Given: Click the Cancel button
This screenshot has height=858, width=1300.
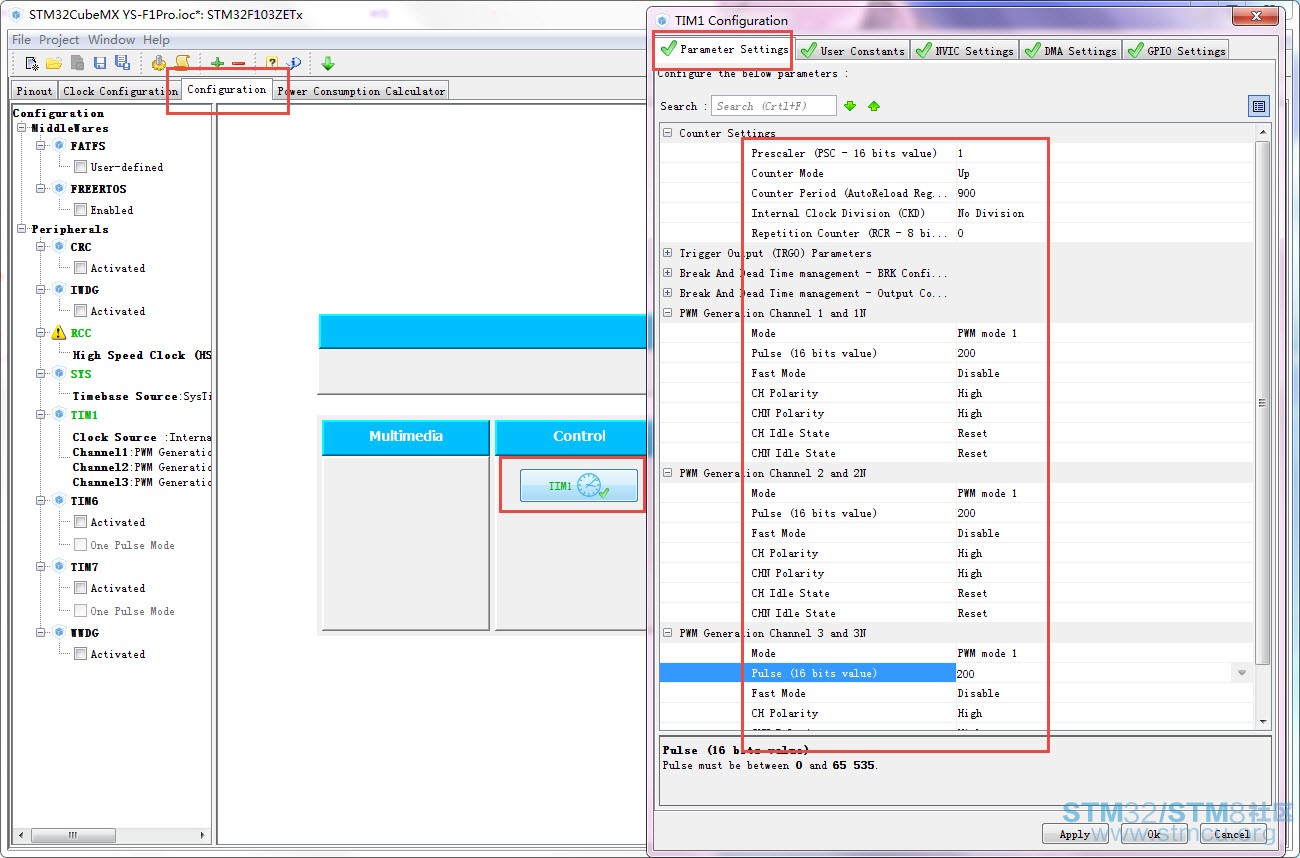Looking at the screenshot, I should [1231, 834].
